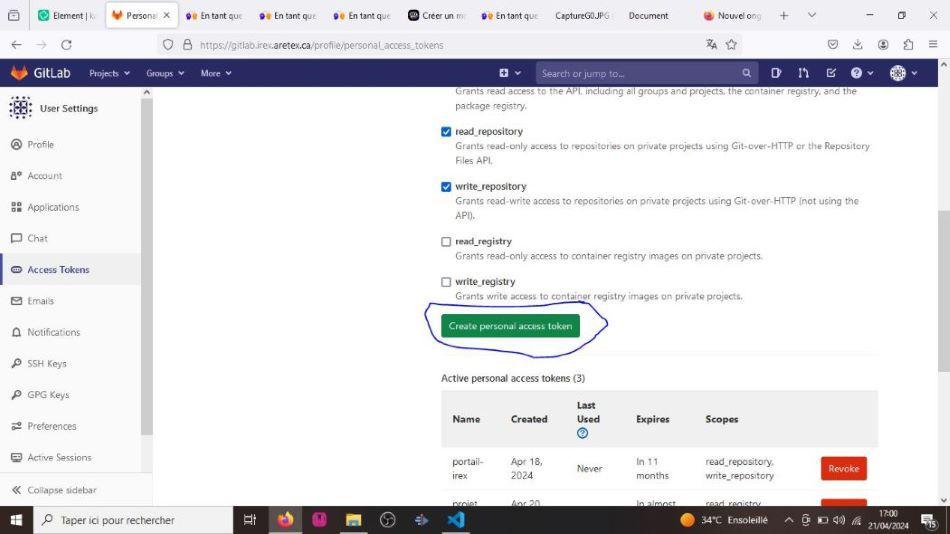Open the dropdown chevron beside the plus icon

point(517,73)
